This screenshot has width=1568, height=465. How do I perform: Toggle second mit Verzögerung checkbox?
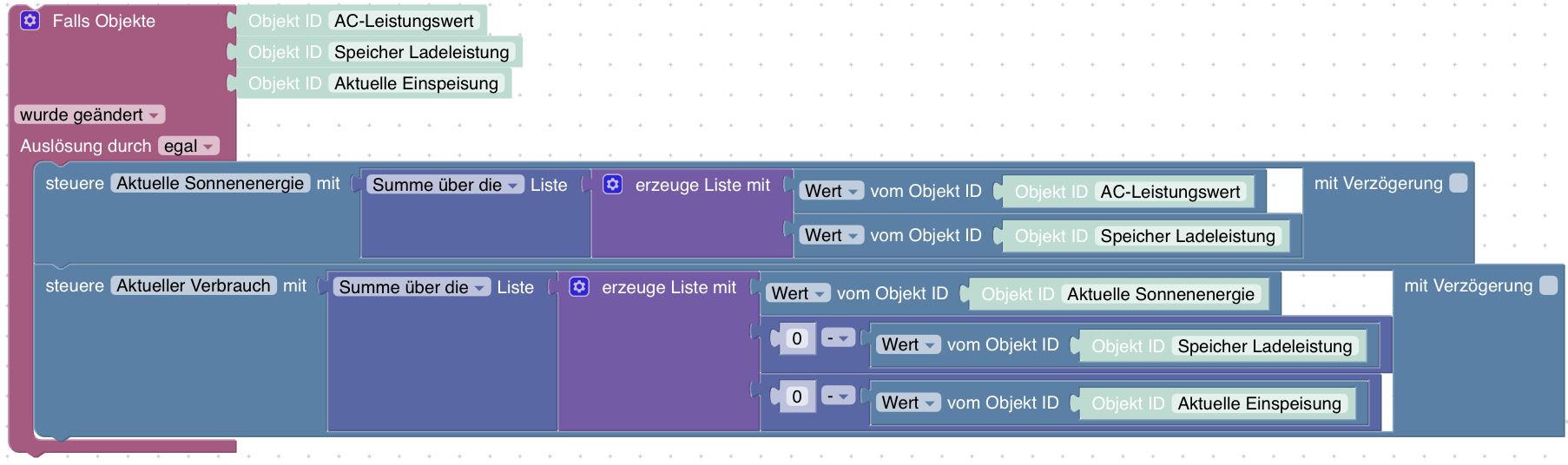pyautogui.click(x=1549, y=285)
